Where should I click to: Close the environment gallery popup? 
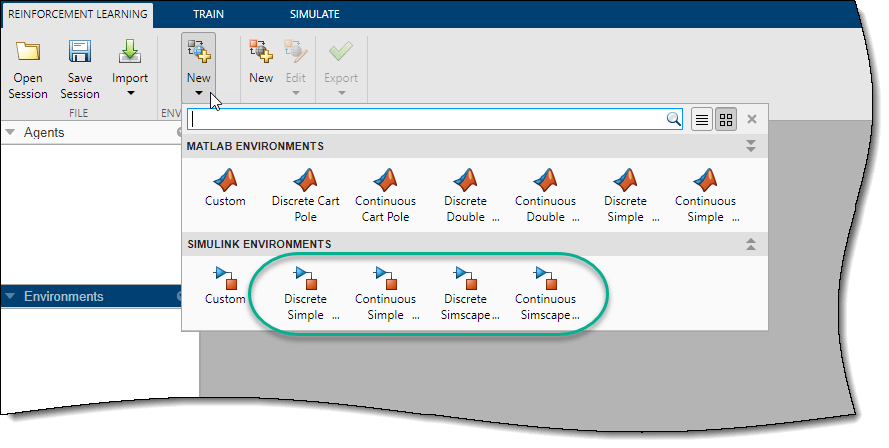pyautogui.click(x=752, y=119)
